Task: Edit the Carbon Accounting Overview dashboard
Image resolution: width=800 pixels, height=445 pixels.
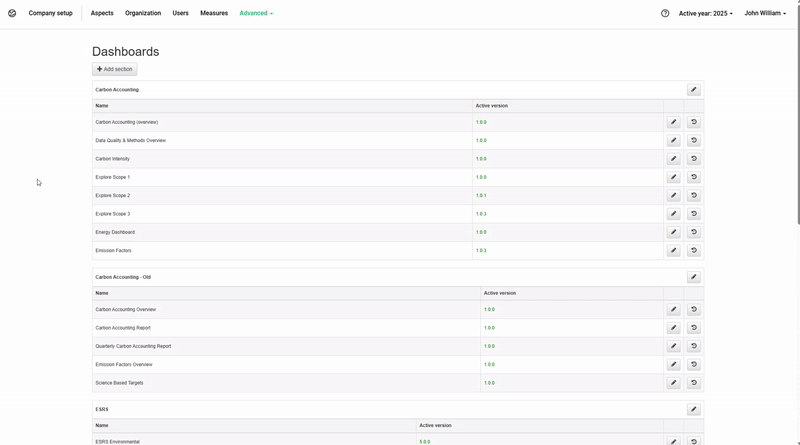Action: [673, 309]
